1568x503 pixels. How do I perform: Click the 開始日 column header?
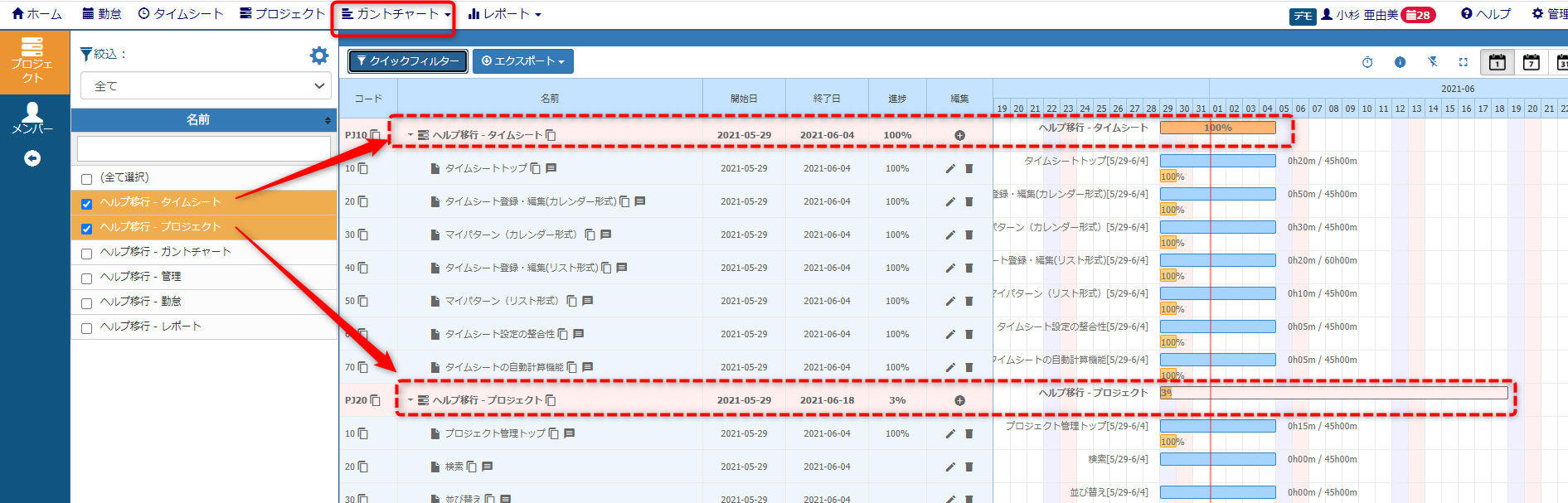(744, 99)
